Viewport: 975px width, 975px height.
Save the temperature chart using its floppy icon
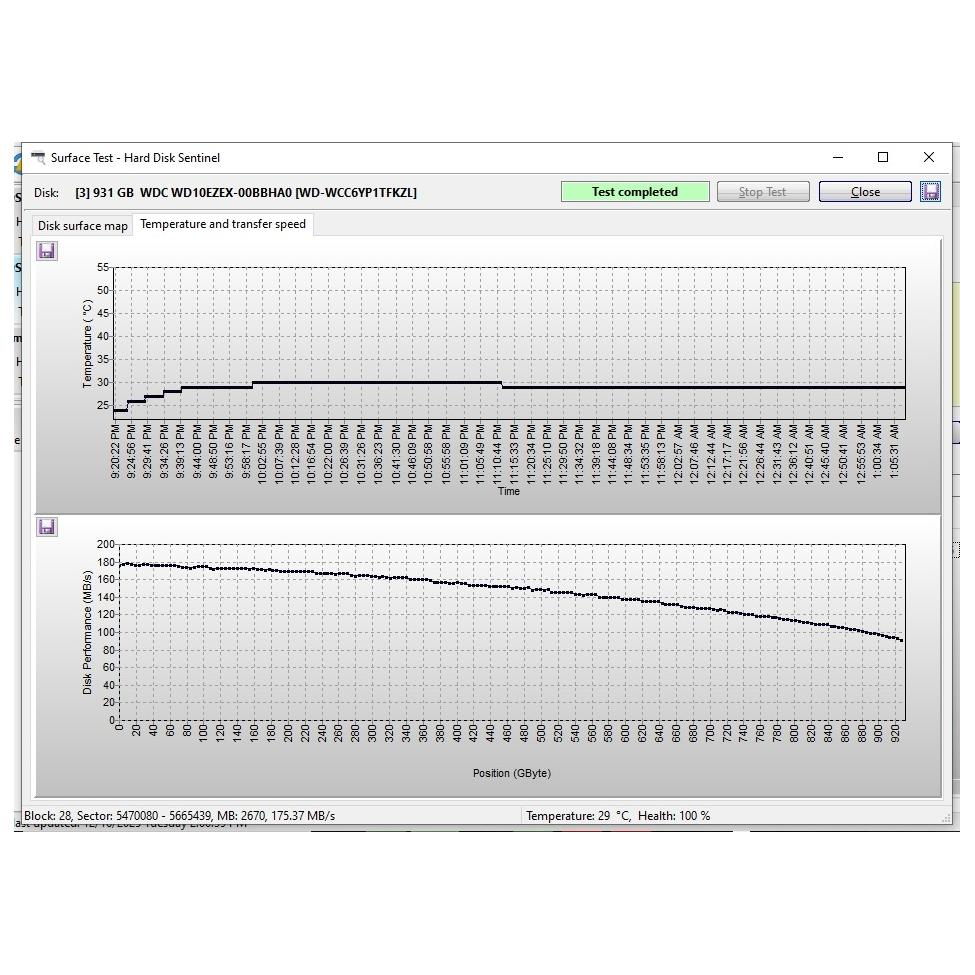(x=47, y=251)
